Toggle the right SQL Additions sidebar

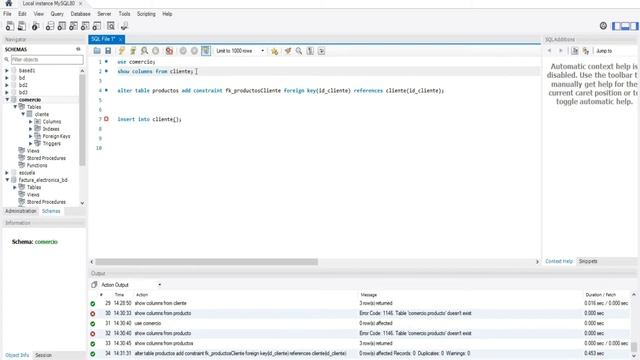(x=634, y=26)
